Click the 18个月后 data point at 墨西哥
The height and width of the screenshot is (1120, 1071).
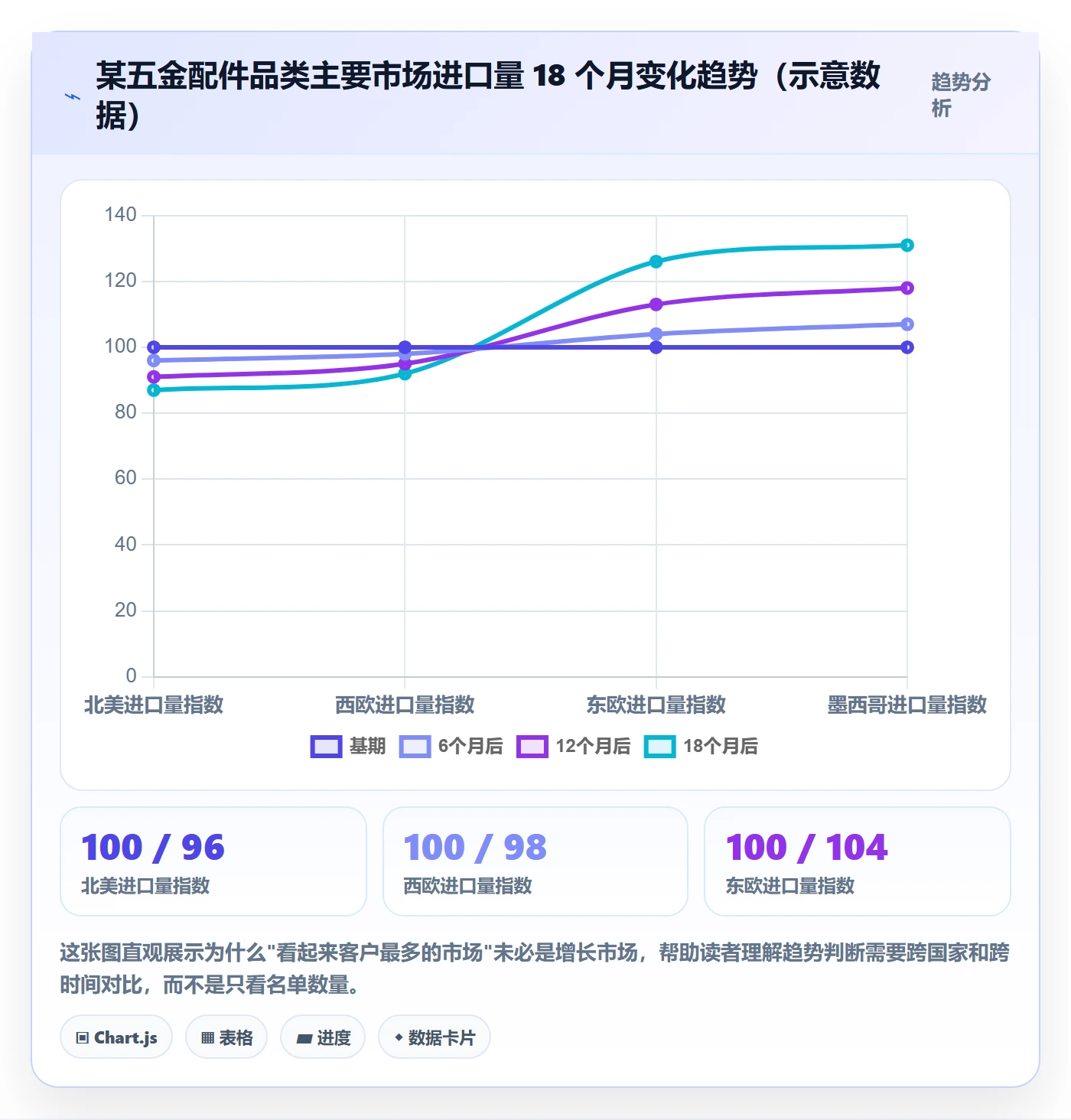tap(907, 246)
